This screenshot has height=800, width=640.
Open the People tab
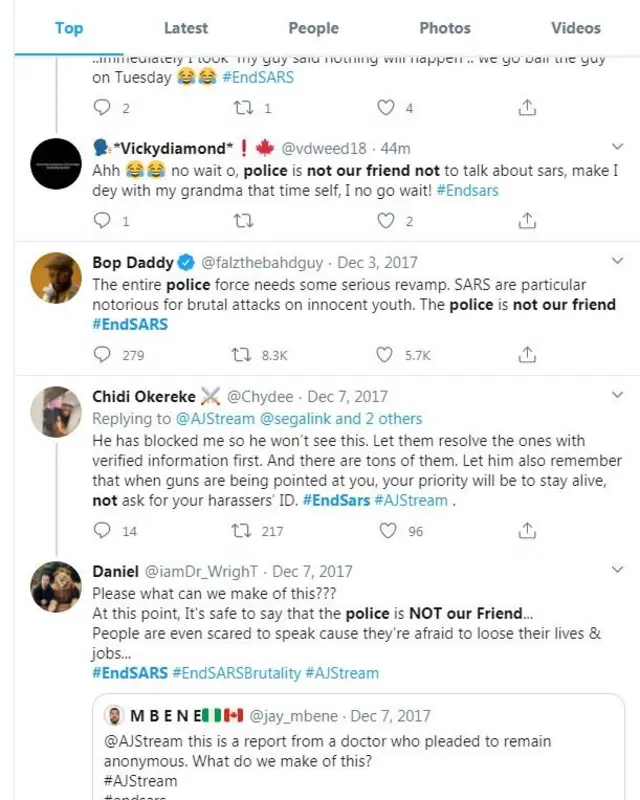click(313, 28)
